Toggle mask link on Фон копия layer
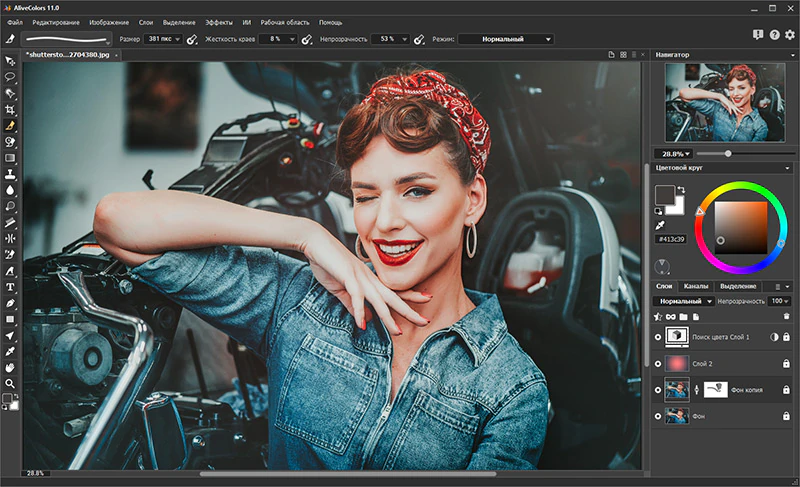This screenshot has width=800, height=487. (696, 390)
